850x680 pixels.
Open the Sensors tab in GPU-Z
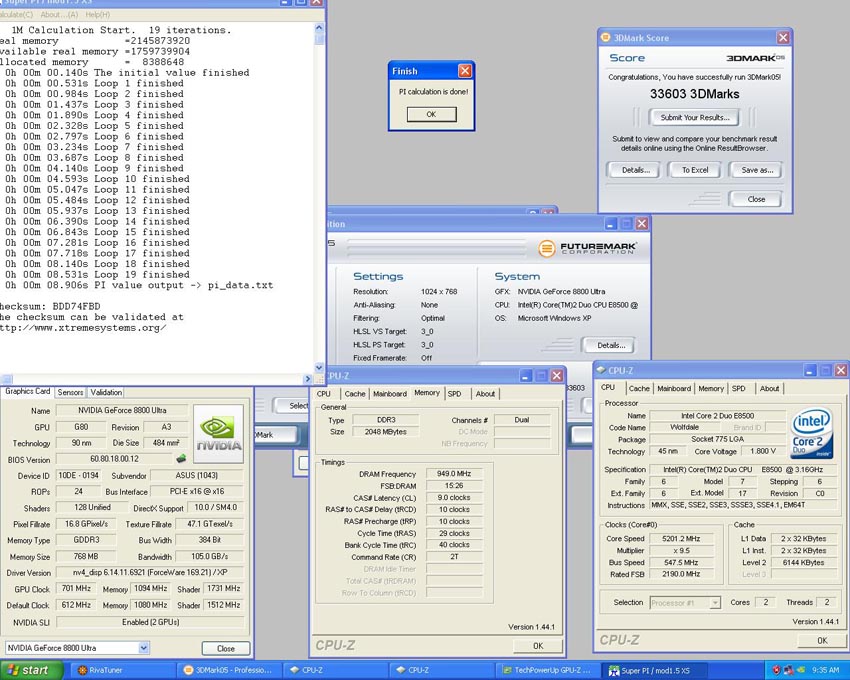70,392
